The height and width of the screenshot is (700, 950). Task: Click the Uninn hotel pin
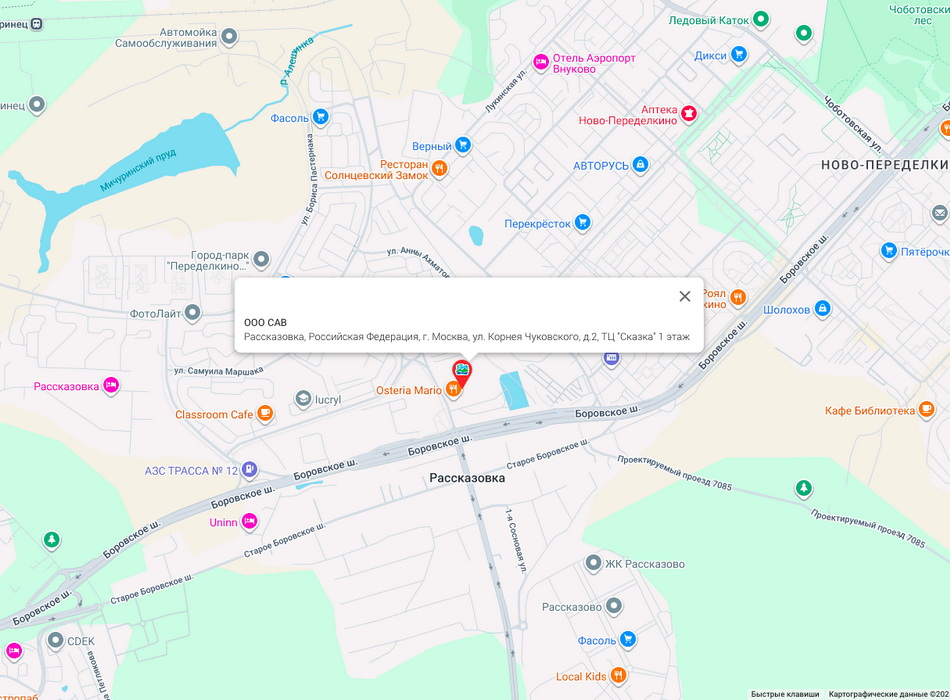tap(249, 521)
